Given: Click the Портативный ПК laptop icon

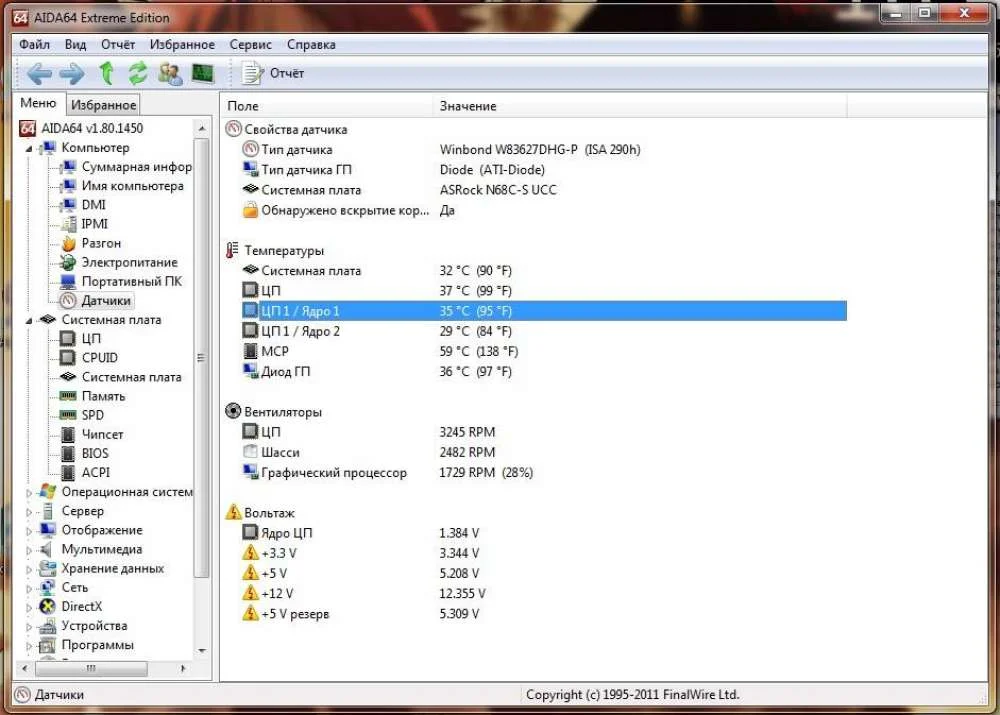Looking at the screenshot, I should [68, 281].
